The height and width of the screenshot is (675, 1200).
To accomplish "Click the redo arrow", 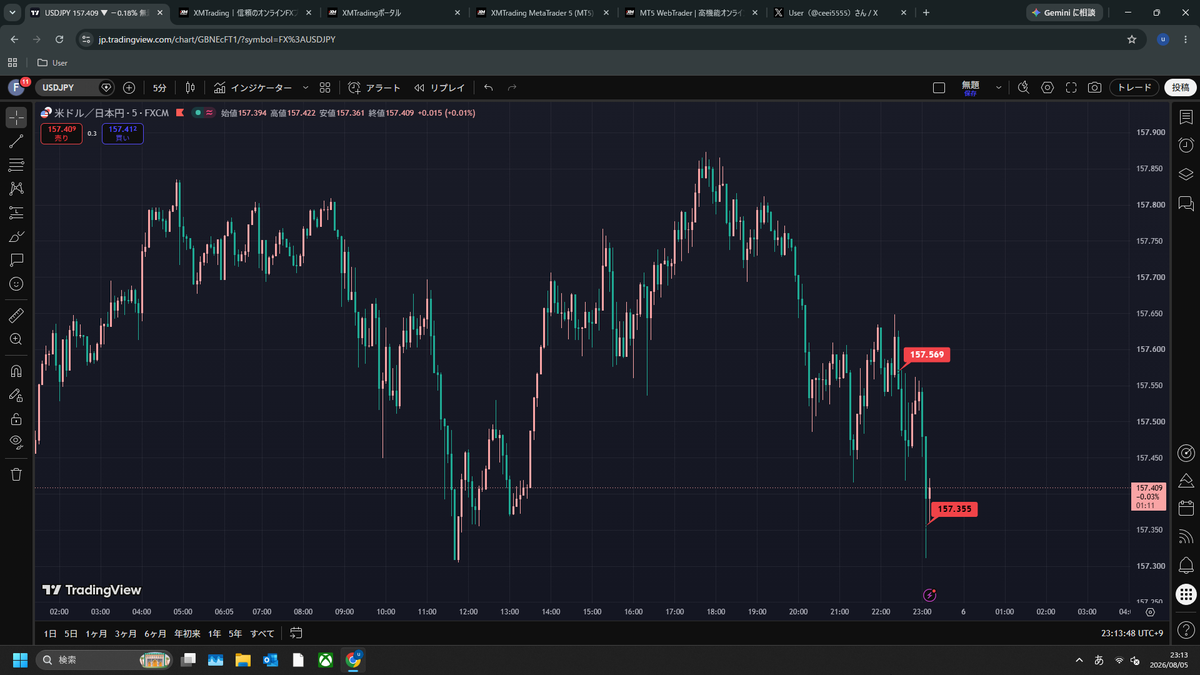I will click(x=512, y=88).
